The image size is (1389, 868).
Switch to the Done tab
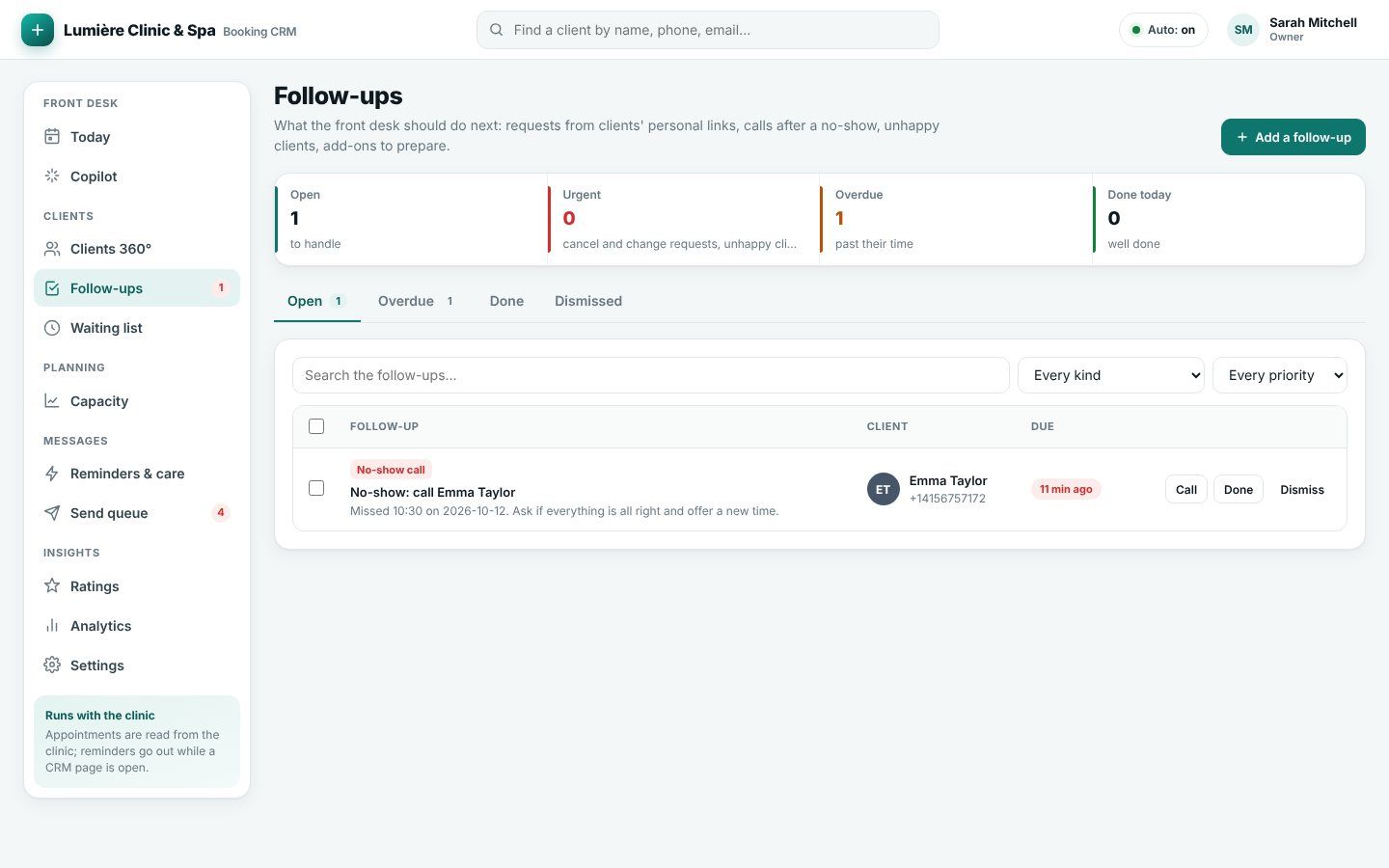[x=506, y=301]
